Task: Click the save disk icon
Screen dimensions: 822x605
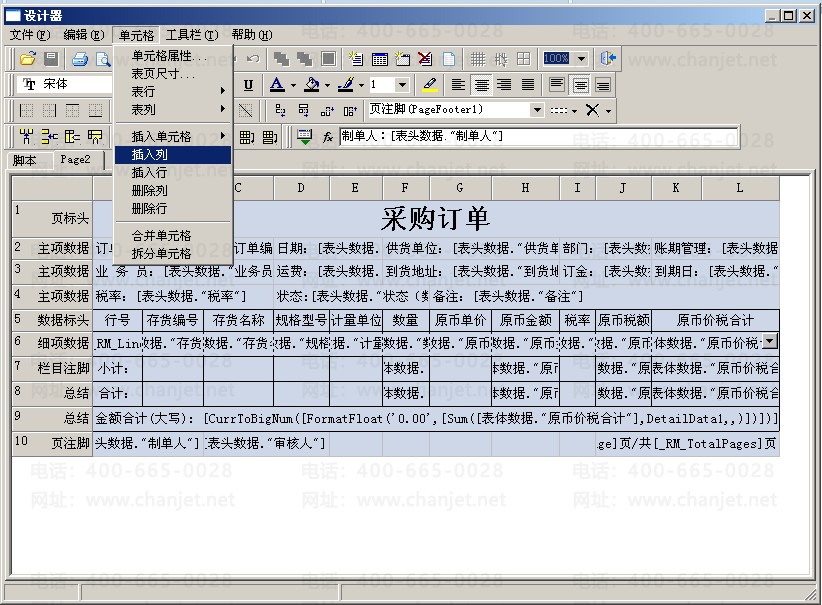Action: coord(50,59)
